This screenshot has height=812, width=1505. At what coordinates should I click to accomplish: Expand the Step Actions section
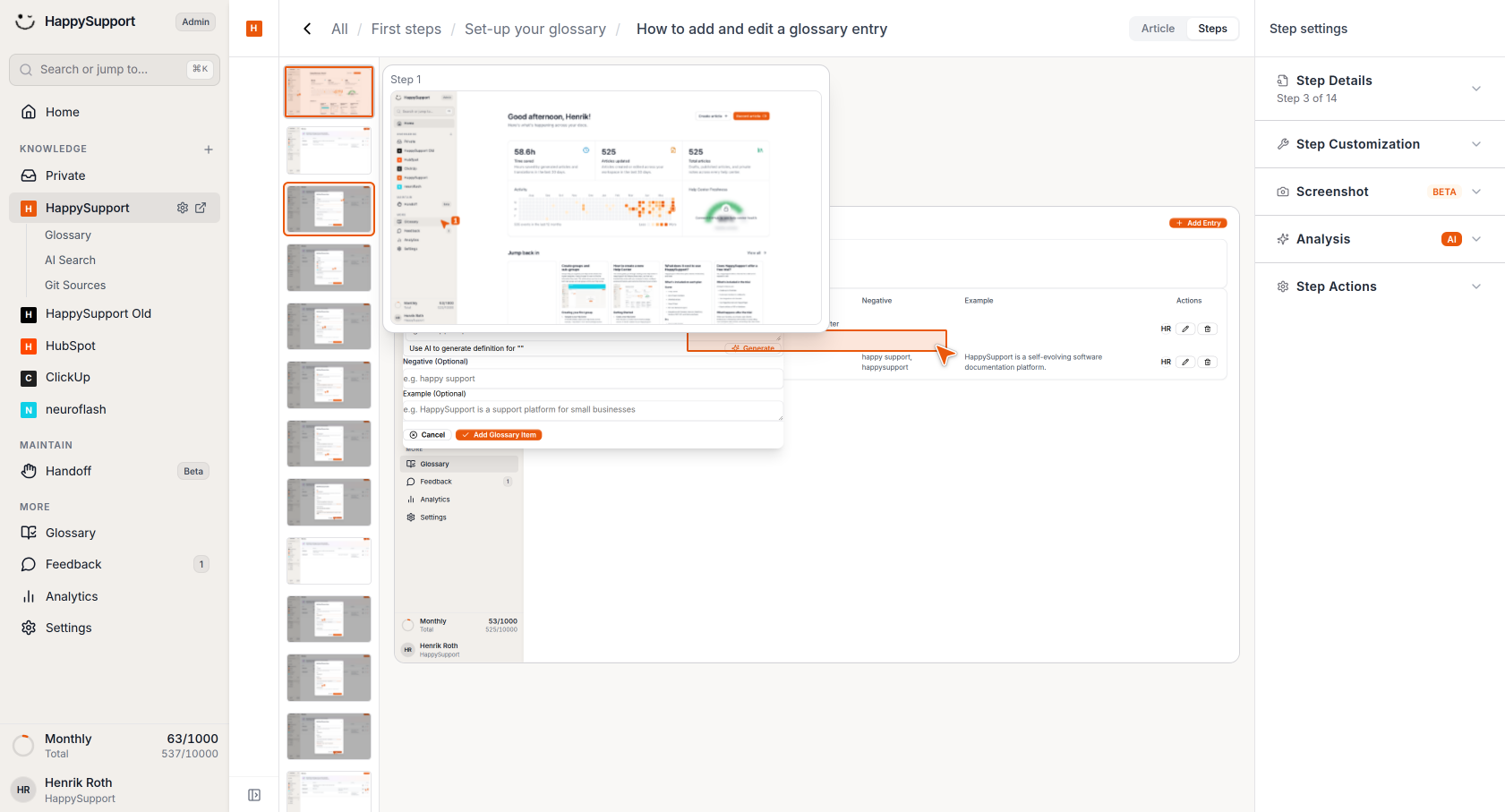pos(1380,286)
